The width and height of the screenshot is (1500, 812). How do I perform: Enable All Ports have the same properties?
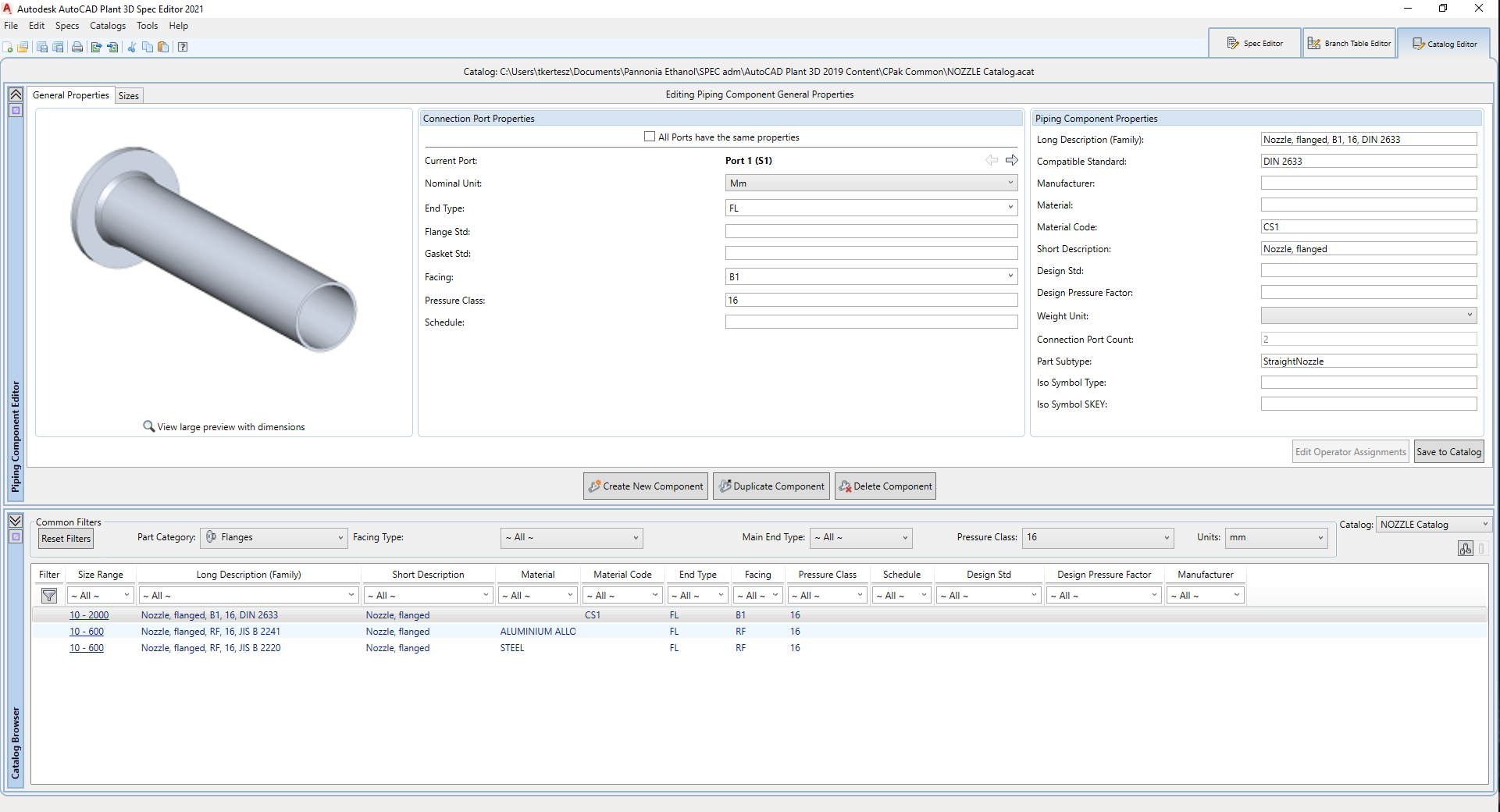(650, 137)
